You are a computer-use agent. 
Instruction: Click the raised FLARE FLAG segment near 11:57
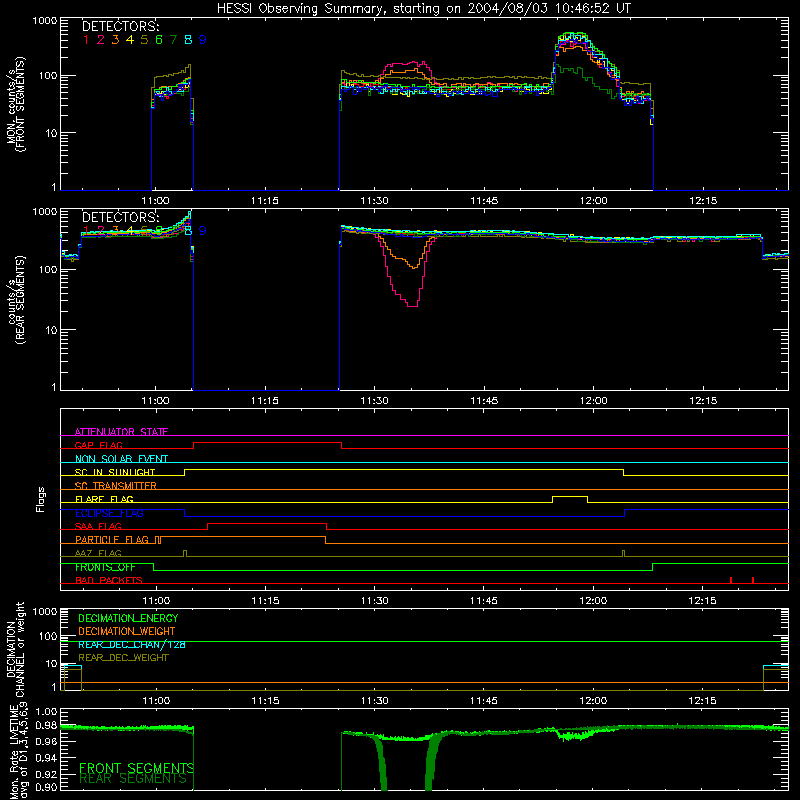(570, 496)
